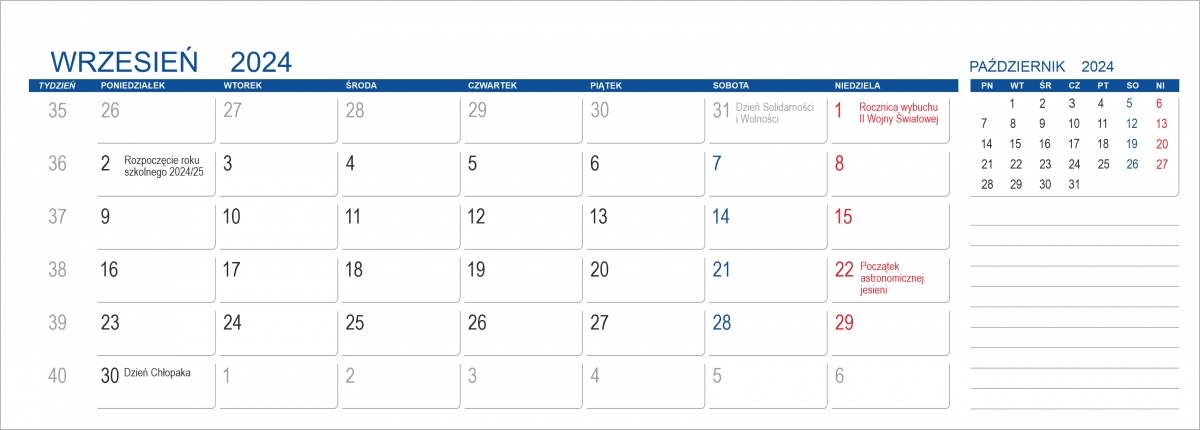The width and height of the screenshot is (1200, 430).
Task: Click the WRZESIEŃ 2024 month title
Action: coord(170,61)
